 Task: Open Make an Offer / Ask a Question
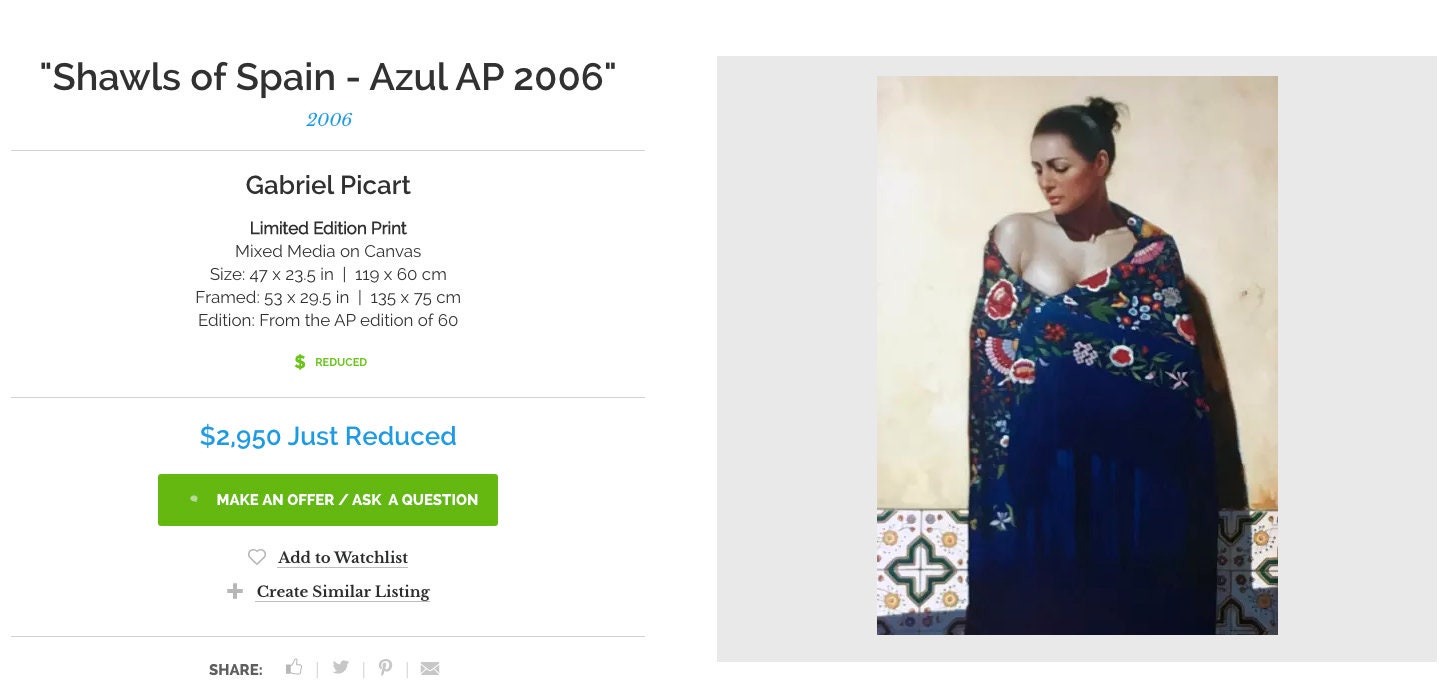(x=328, y=500)
